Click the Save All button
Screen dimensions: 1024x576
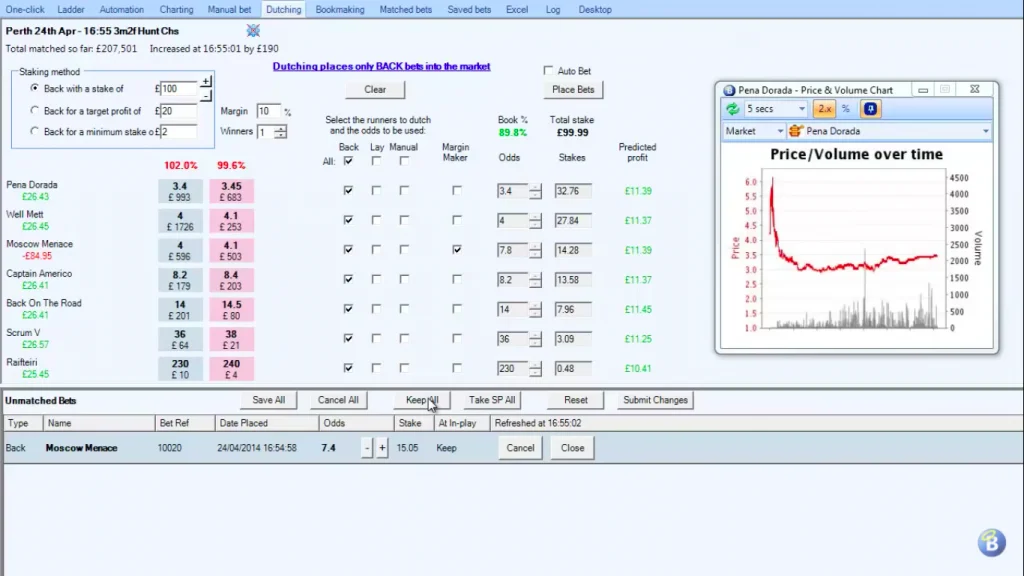click(268, 400)
